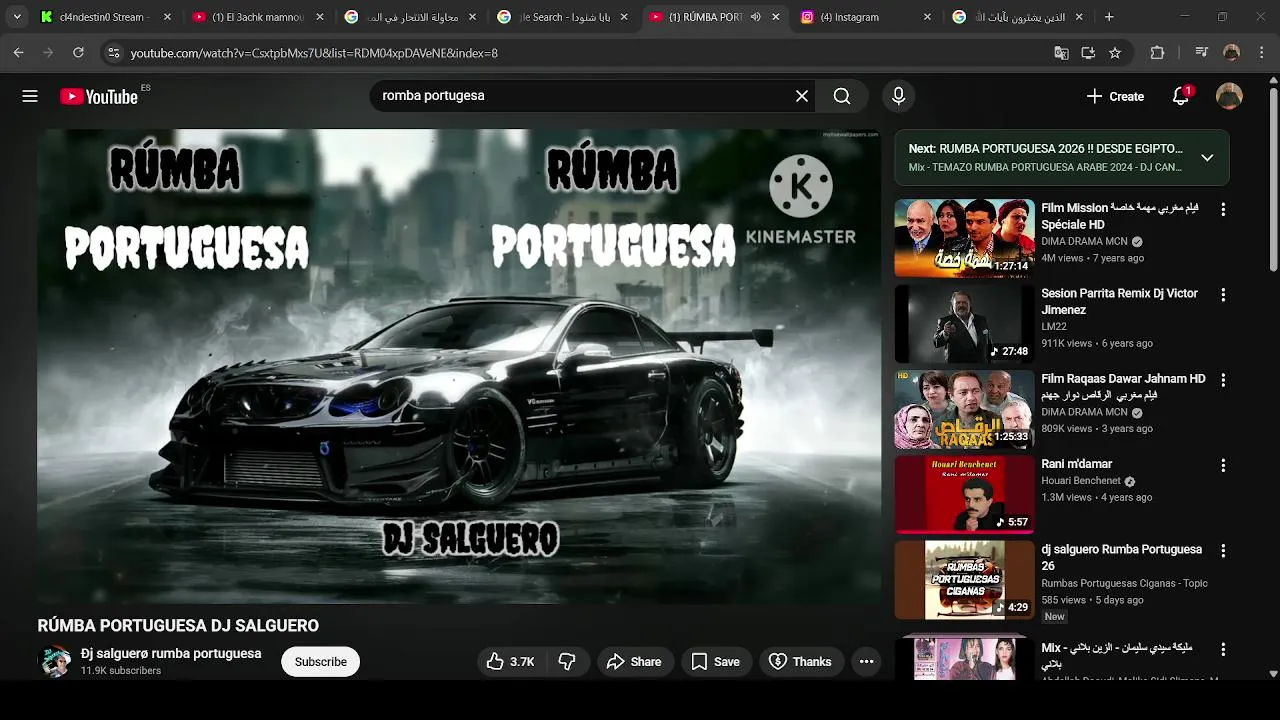Image resolution: width=1280 pixels, height=720 pixels.
Task: Open the YouTube hamburger guide menu
Action: [30, 96]
